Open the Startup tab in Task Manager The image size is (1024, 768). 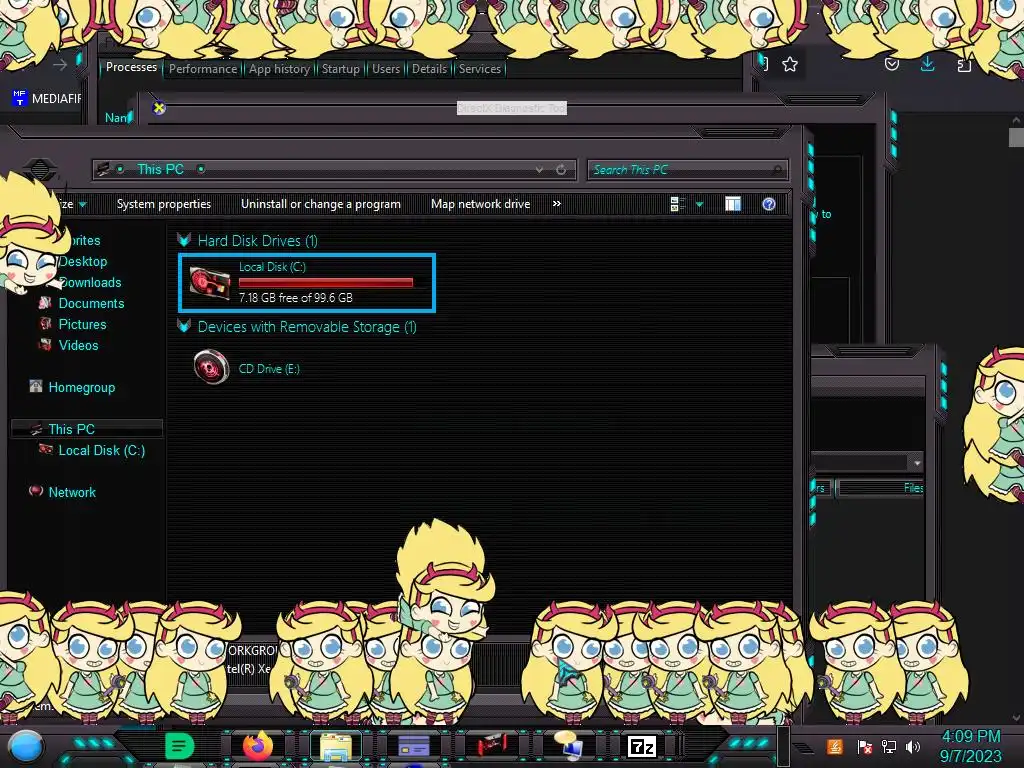click(340, 69)
